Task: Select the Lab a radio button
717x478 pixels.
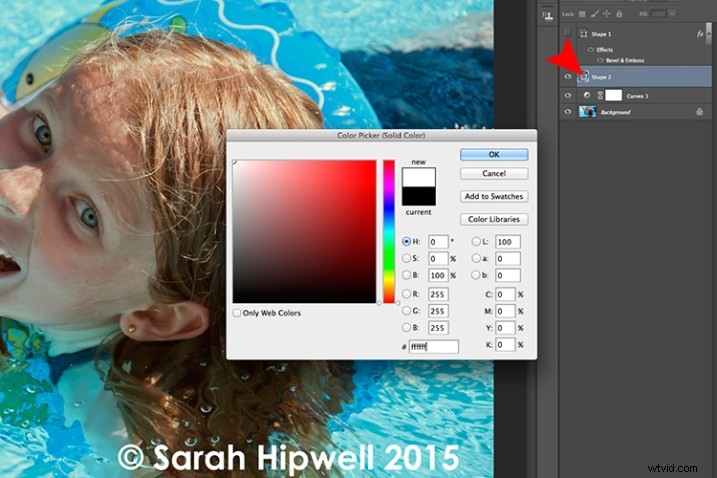Action: pos(476,258)
